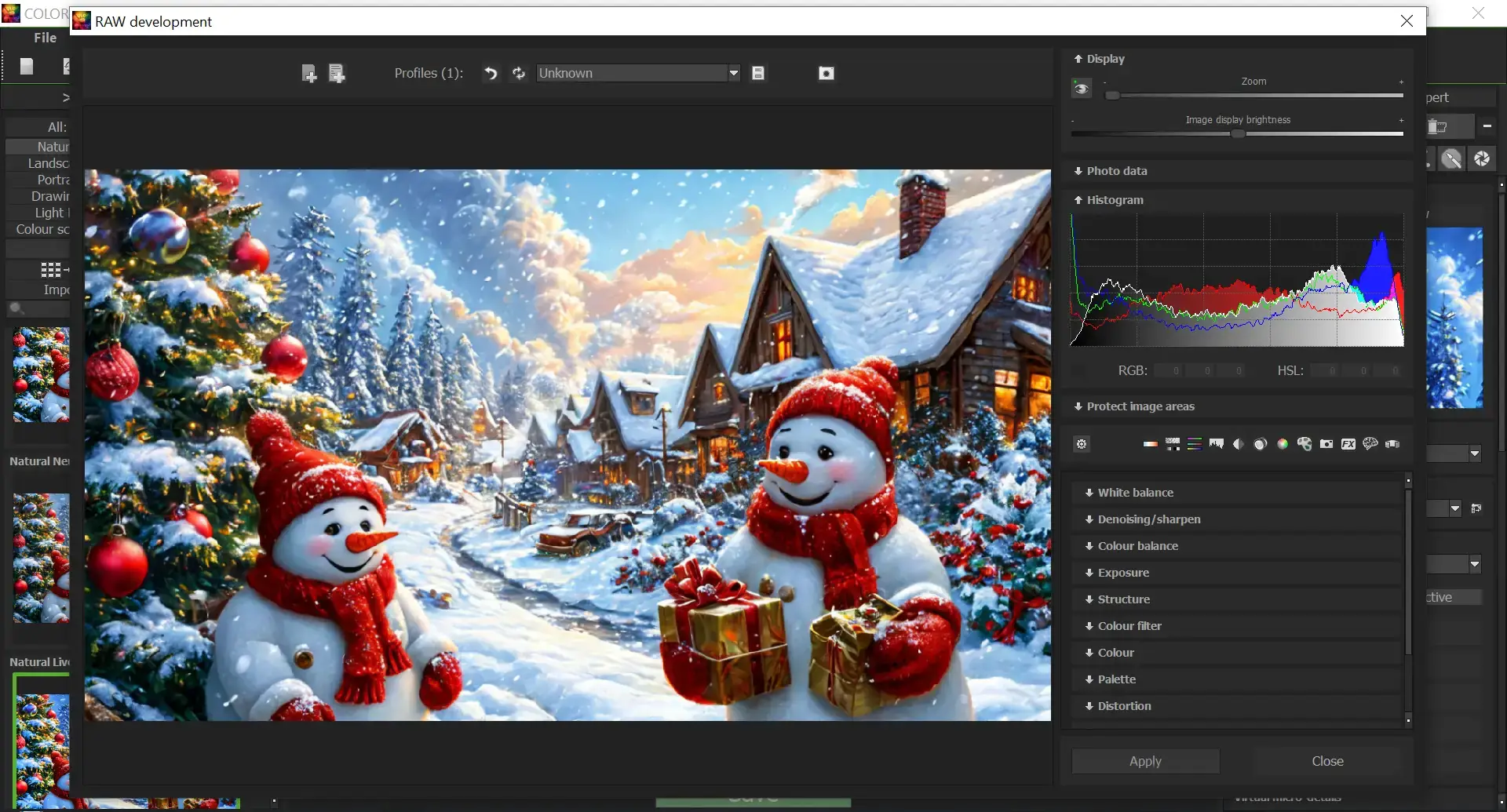Click the Close button at bottom right

point(1327,761)
